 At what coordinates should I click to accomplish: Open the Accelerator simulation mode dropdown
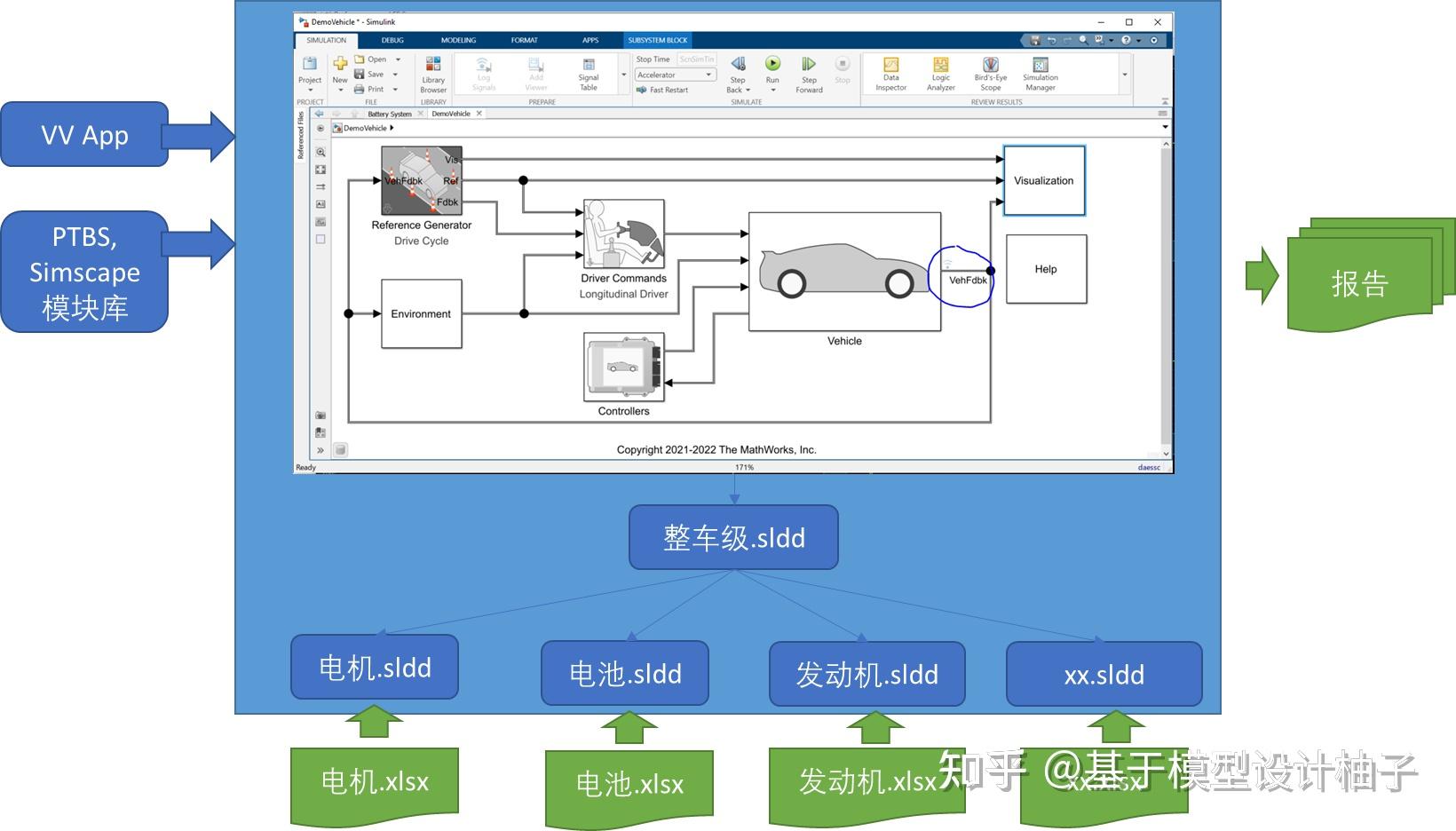tap(709, 74)
